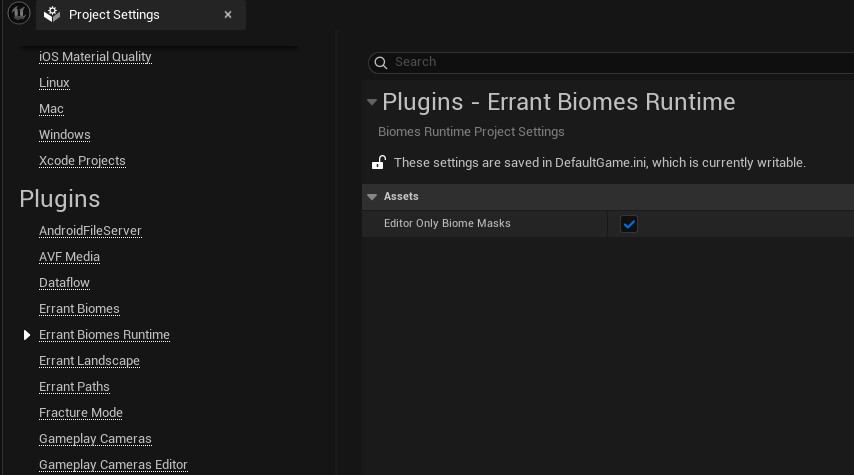Switch to the Project Settings tab
Image resolution: width=854 pixels, height=475 pixels.
pyautogui.click(x=114, y=15)
